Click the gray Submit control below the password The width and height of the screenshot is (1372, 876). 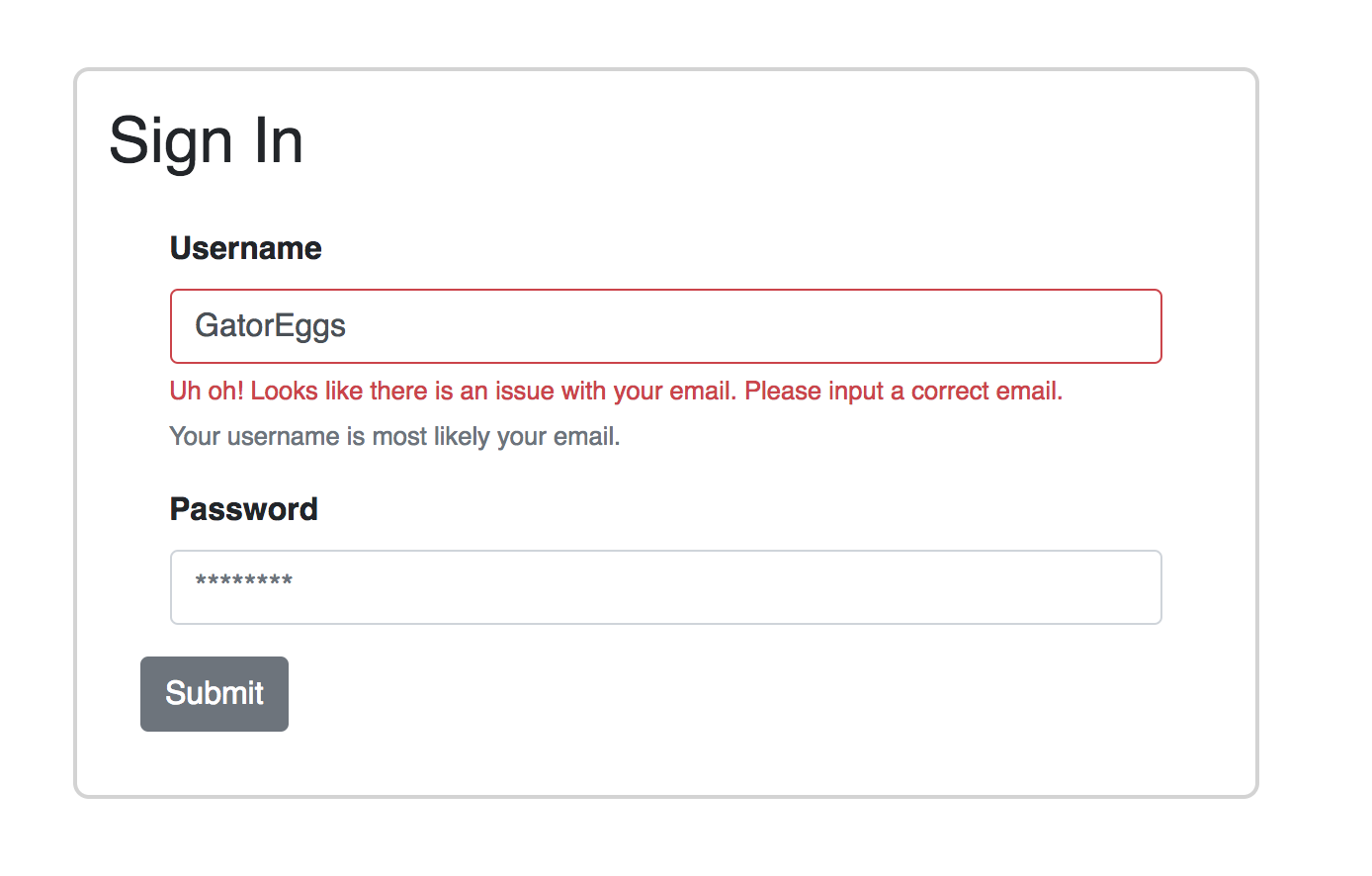[214, 693]
